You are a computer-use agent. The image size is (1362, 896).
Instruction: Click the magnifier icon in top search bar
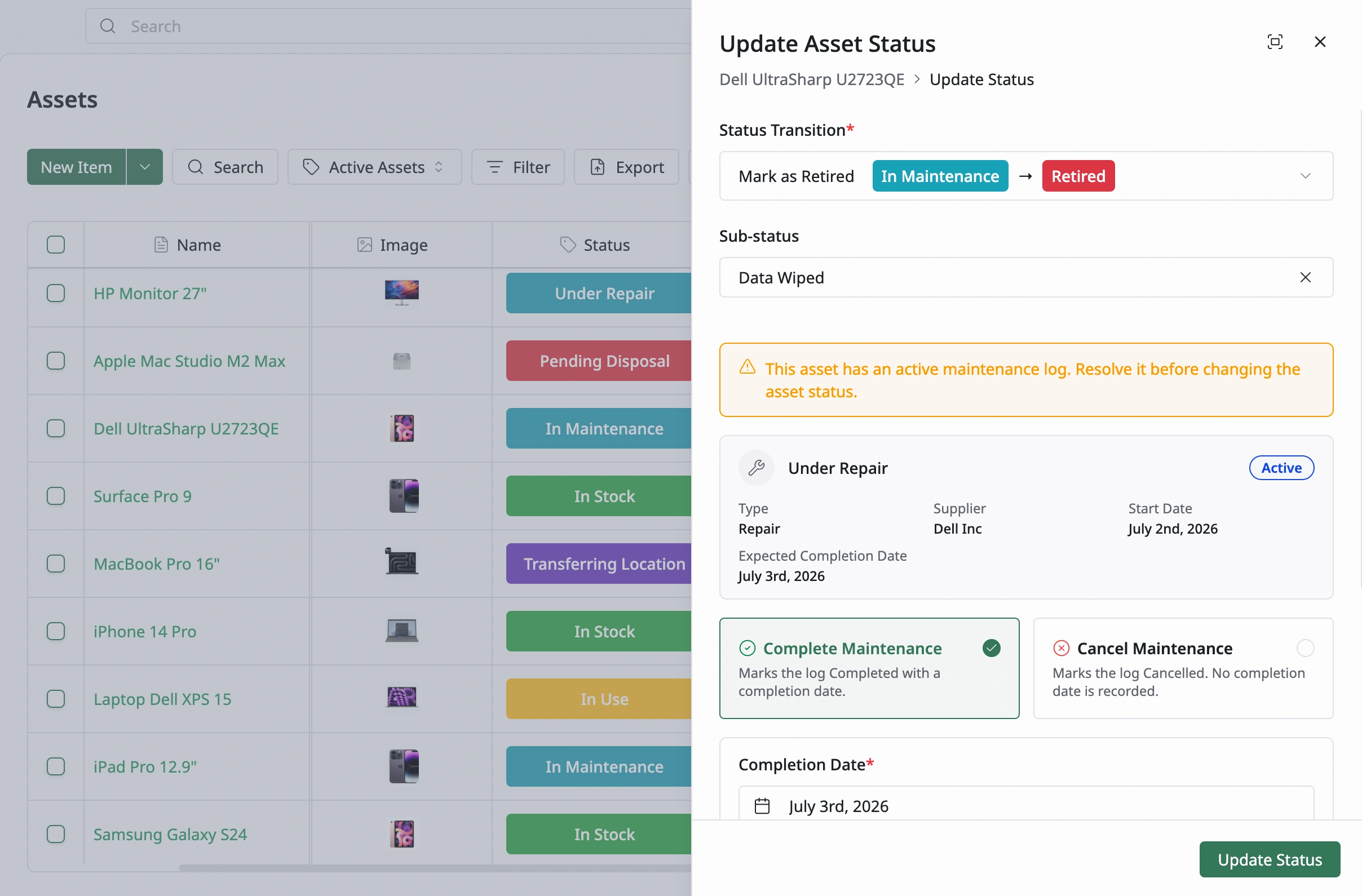pyautogui.click(x=108, y=26)
